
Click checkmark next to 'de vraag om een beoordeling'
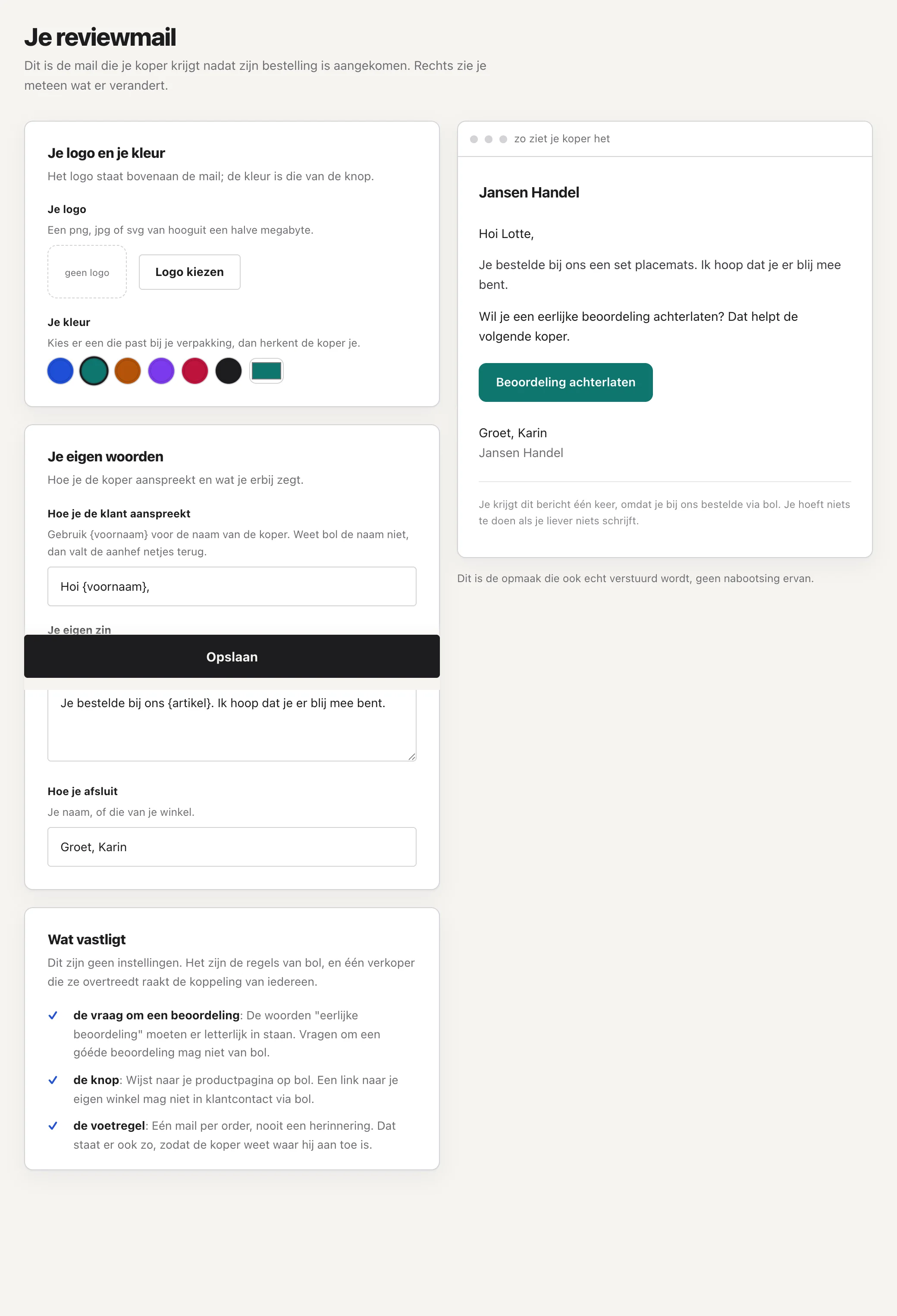[53, 1015]
